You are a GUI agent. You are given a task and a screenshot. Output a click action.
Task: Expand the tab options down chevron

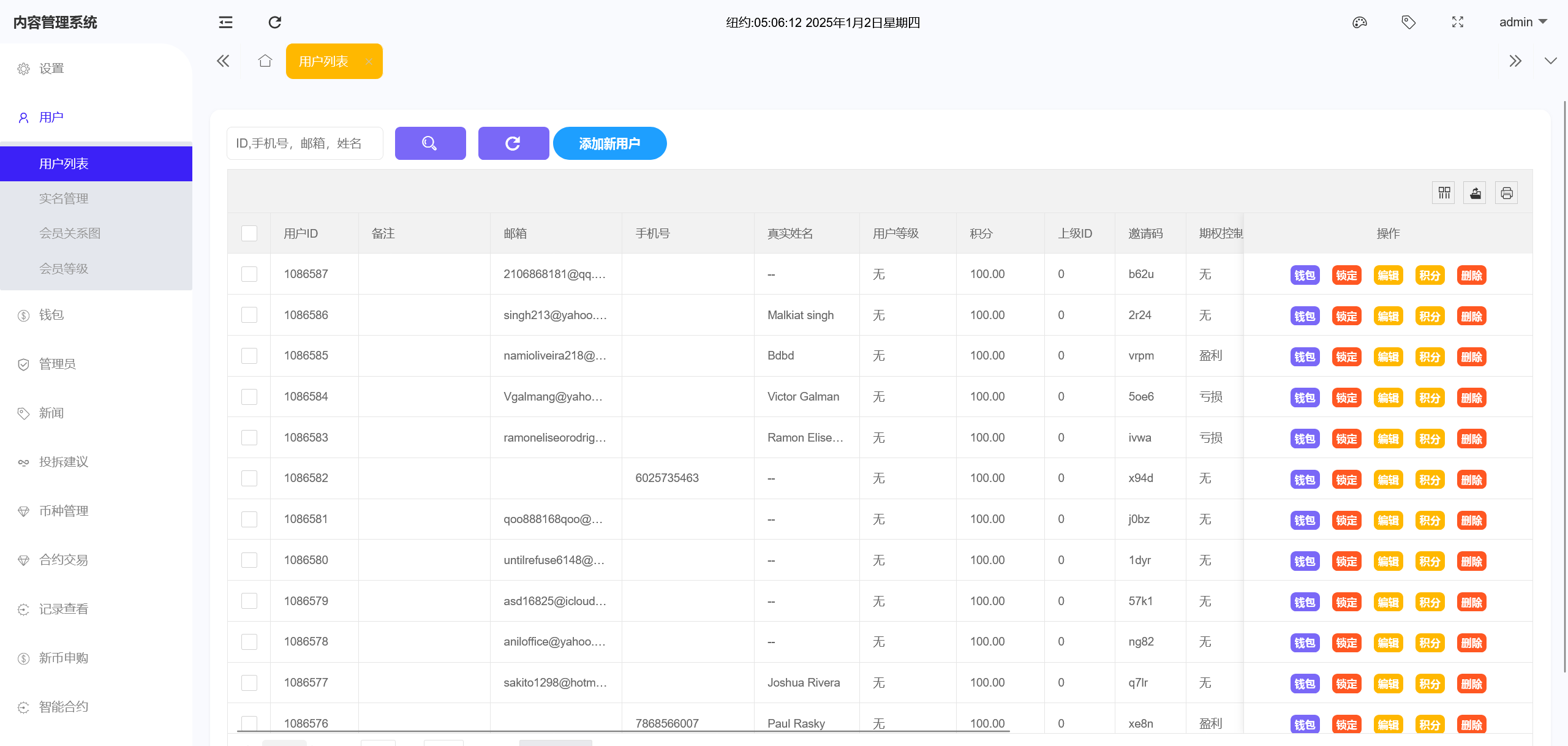pos(1550,61)
